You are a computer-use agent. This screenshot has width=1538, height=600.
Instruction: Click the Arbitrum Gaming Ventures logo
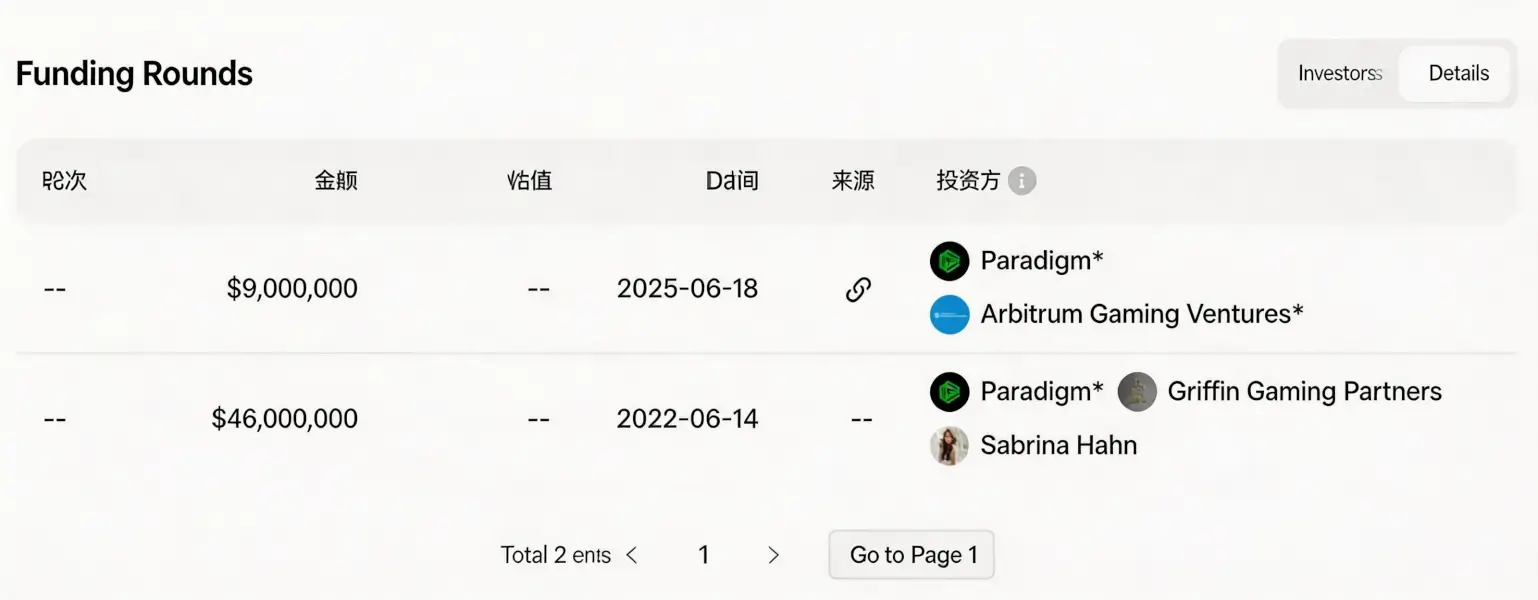[x=949, y=315]
